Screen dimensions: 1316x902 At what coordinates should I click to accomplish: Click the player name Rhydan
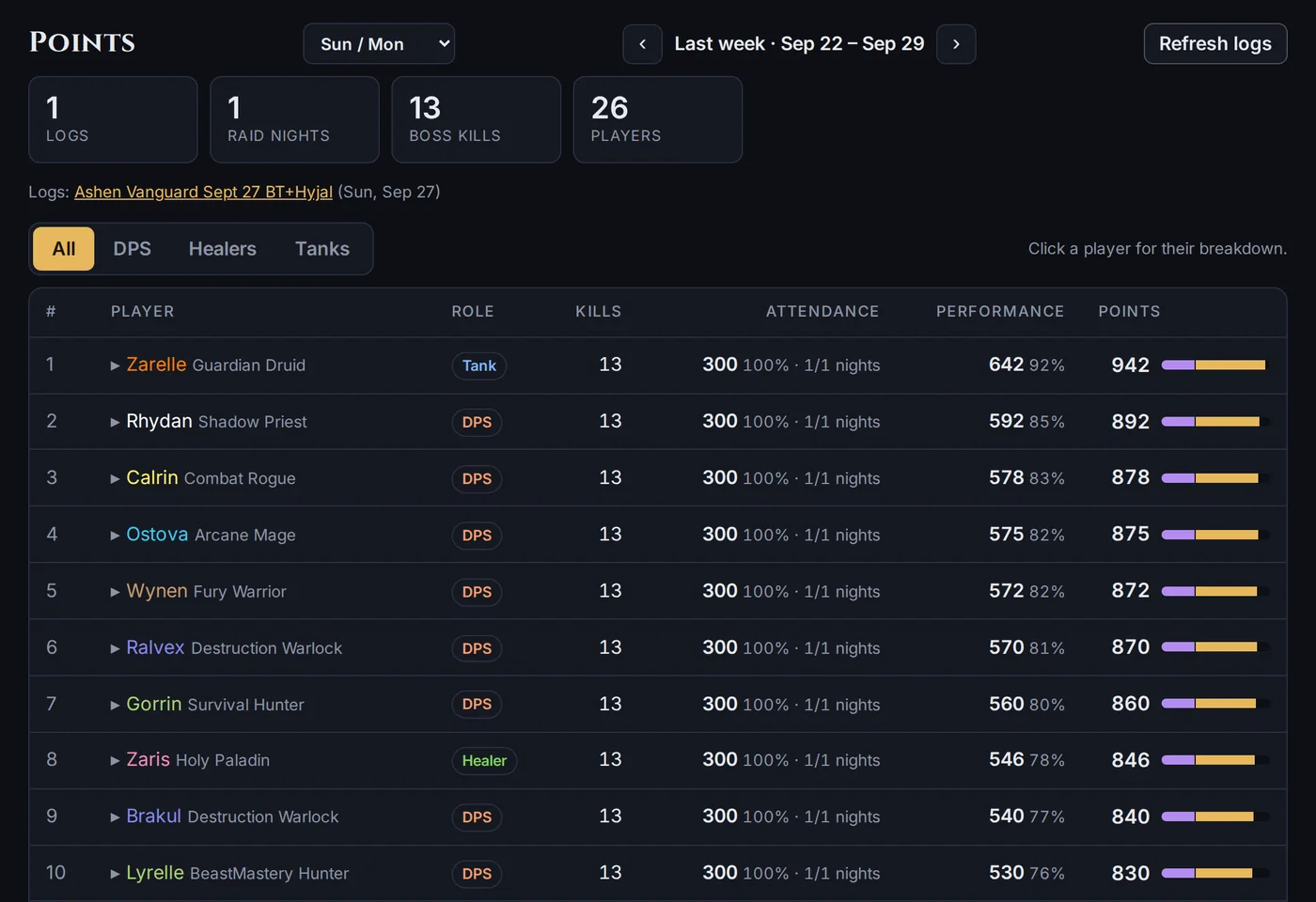159,421
